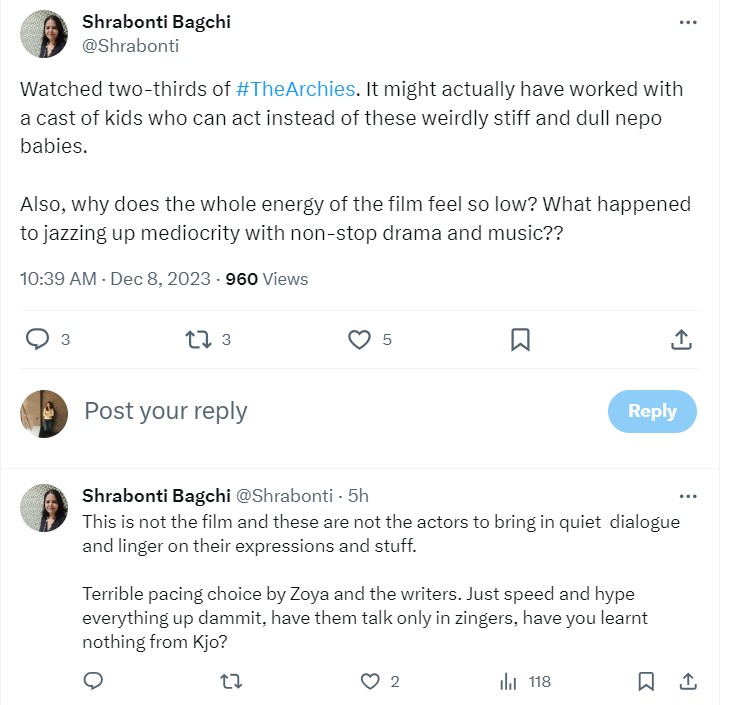This screenshot has width=736, height=705.
Task: View analytics of the second tweet
Action: point(508,681)
